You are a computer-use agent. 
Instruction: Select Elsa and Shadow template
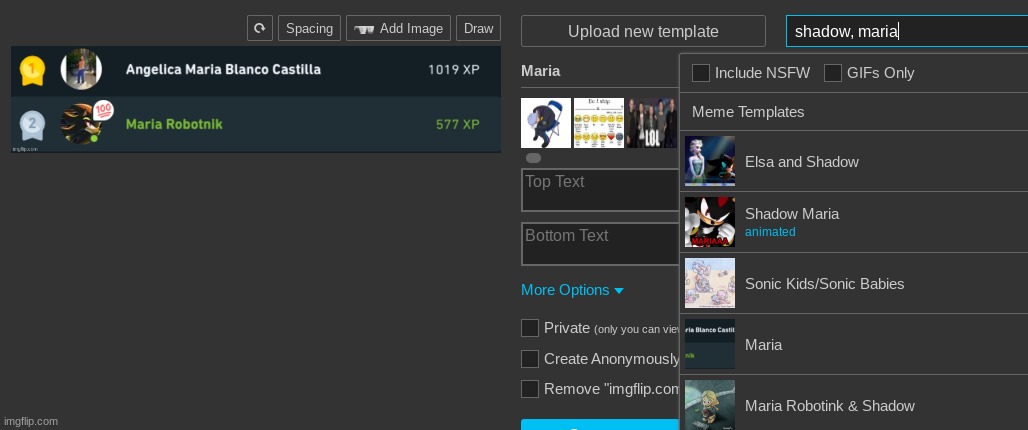click(x=854, y=161)
